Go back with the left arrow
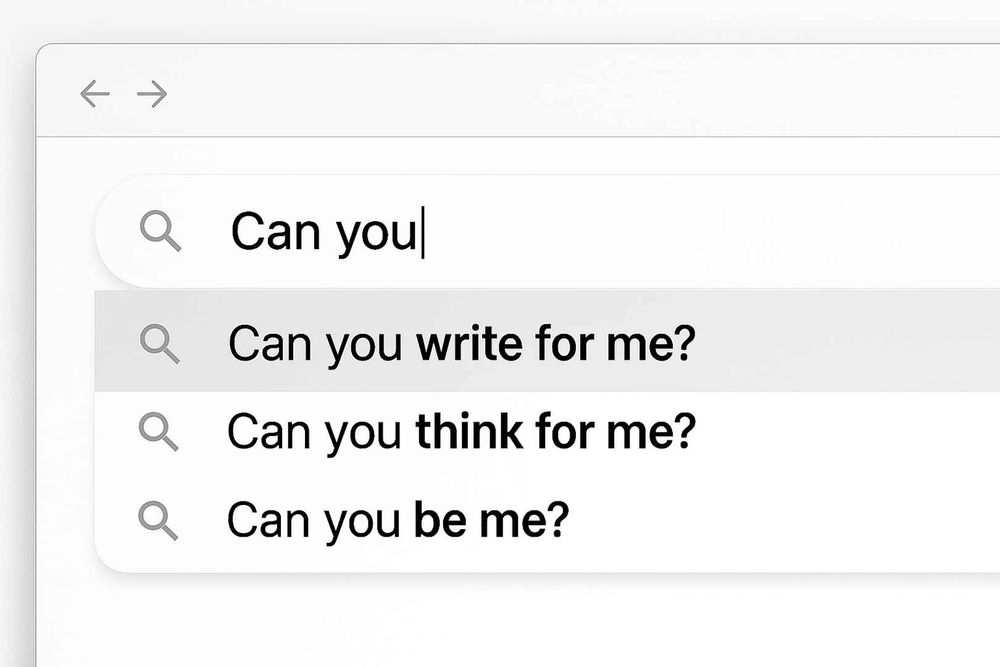 (95, 94)
